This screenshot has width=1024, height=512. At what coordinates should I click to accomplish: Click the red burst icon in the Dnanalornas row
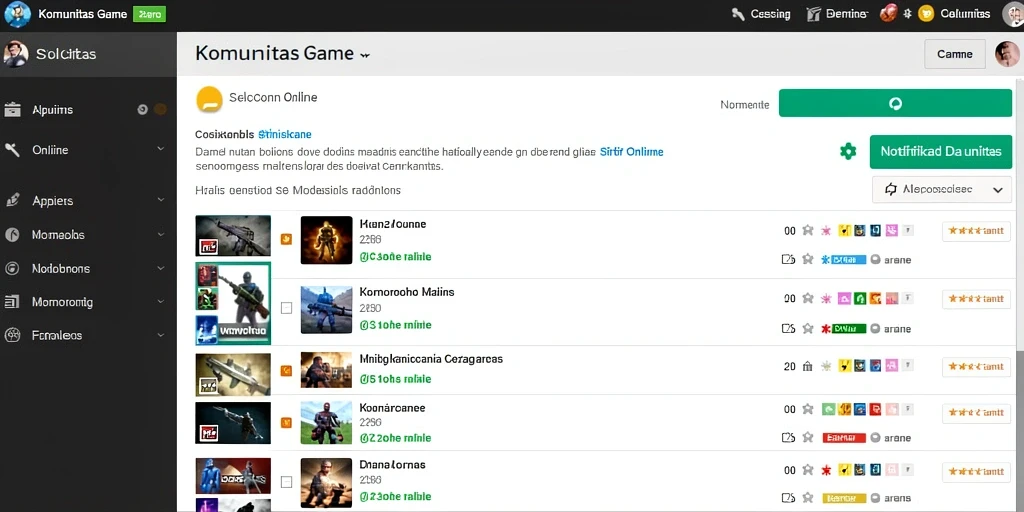pos(825,469)
